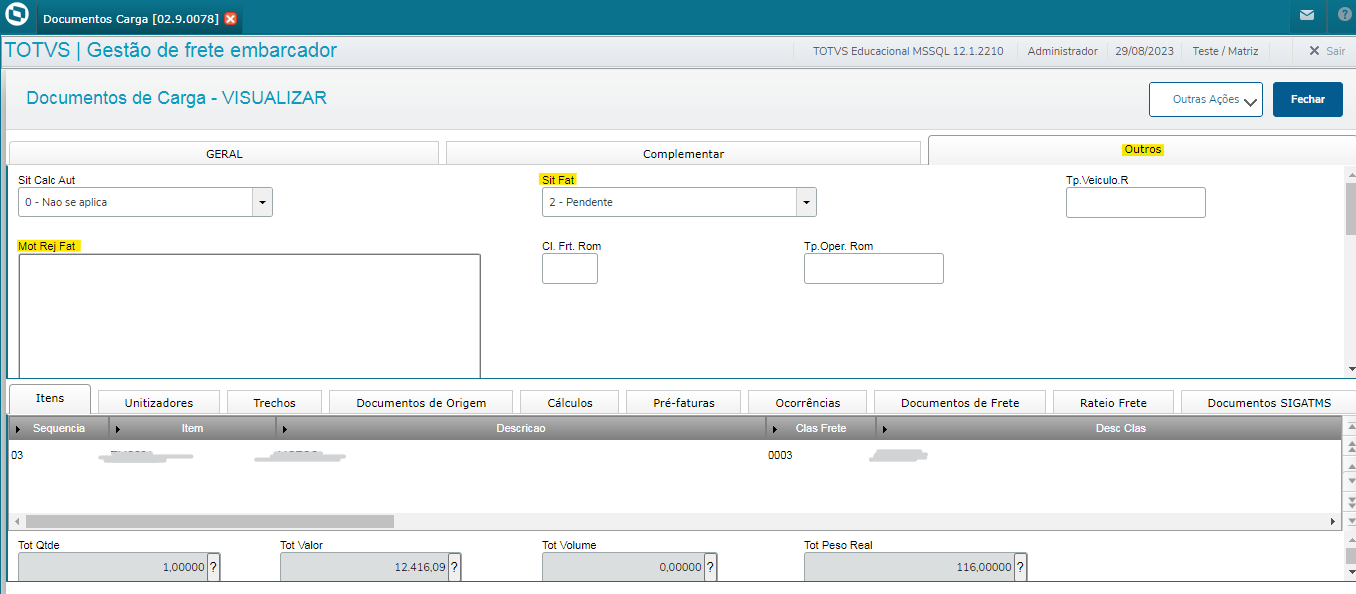Click the Tot Valor field showing 12.416,09
Screen dimensions: 1356x594
point(364,567)
